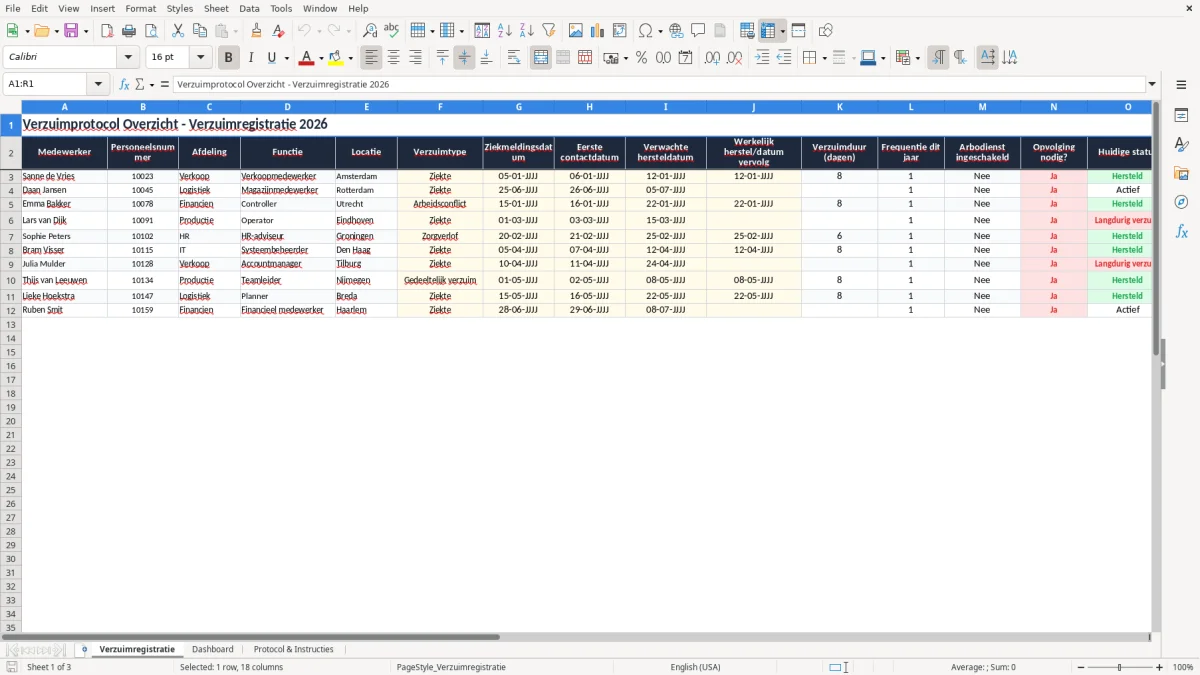This screenshot has height=675, width=1200.
Task: Toggle Italic formatting
Action: click(251, 58)
